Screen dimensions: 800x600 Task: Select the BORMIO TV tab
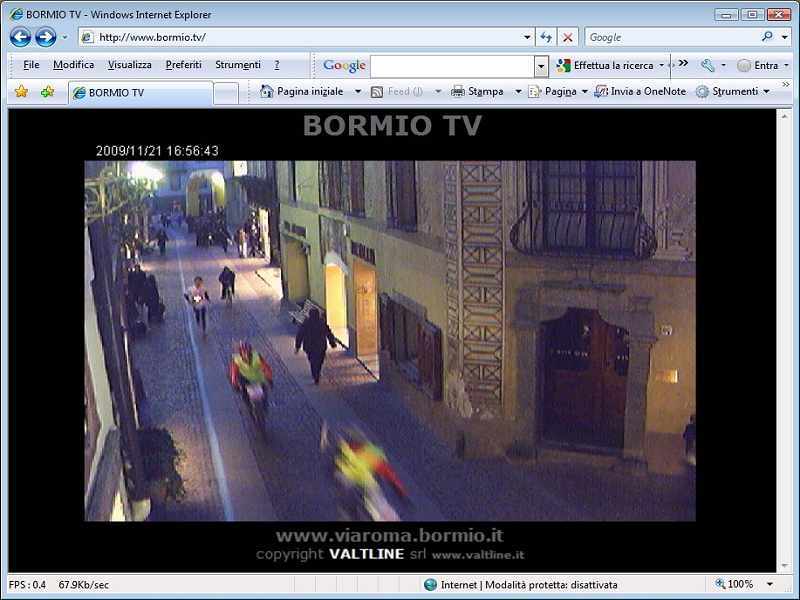coord(140,93)
